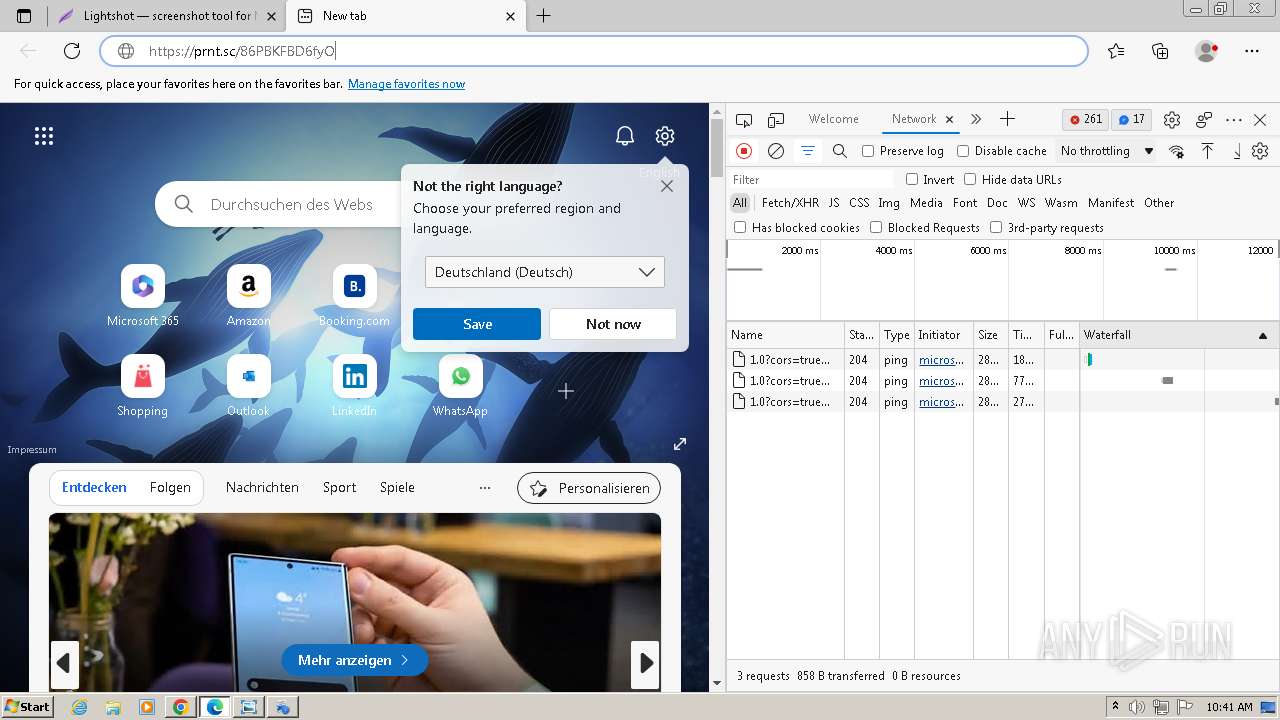Open the Edge favorites star-list icon
This screenshot has height=720, width=1280.
[1116, 51]
